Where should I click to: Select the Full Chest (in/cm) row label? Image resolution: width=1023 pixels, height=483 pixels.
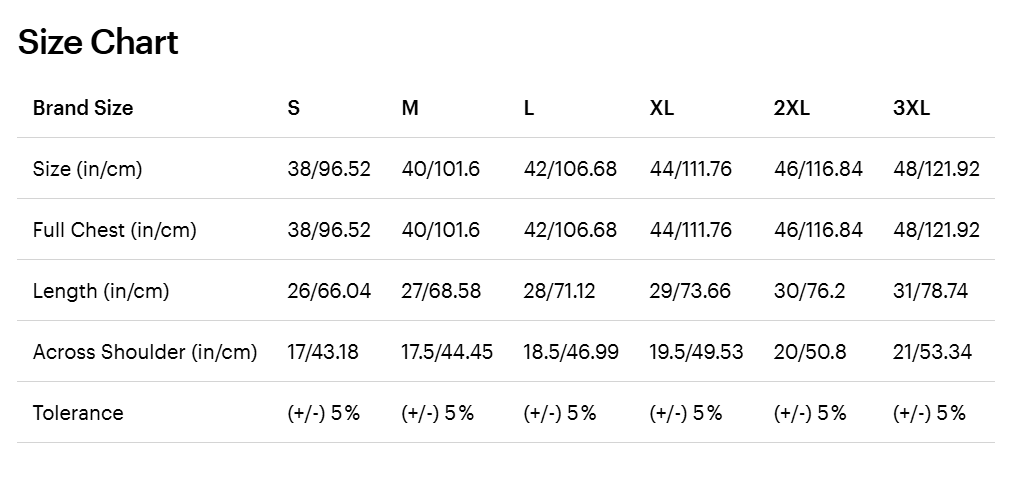[x=115, y=230]
